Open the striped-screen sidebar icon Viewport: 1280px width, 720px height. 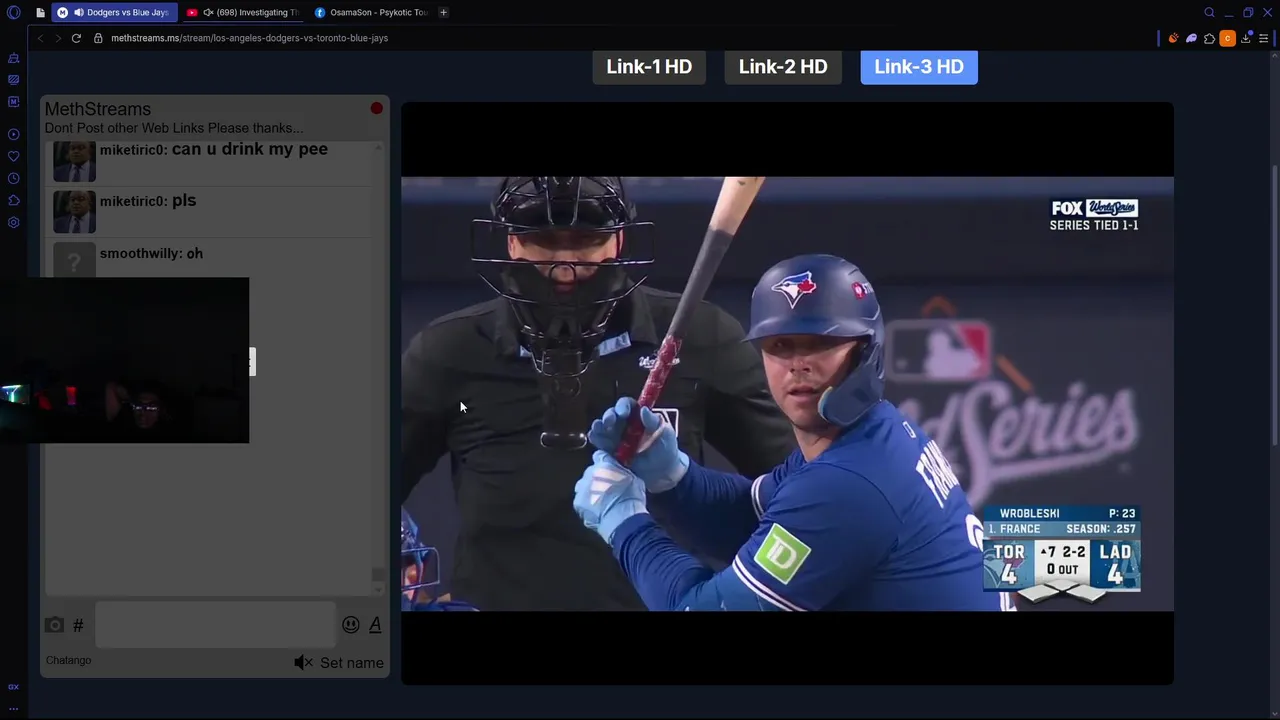click(x=13, y=79)
